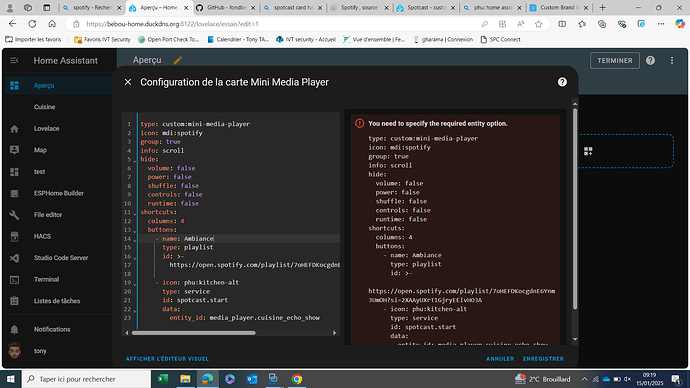The image size is (690, 388).
Task: Place cursor on 'columns: 4' line in editor
Action: [x=166, y=221]
